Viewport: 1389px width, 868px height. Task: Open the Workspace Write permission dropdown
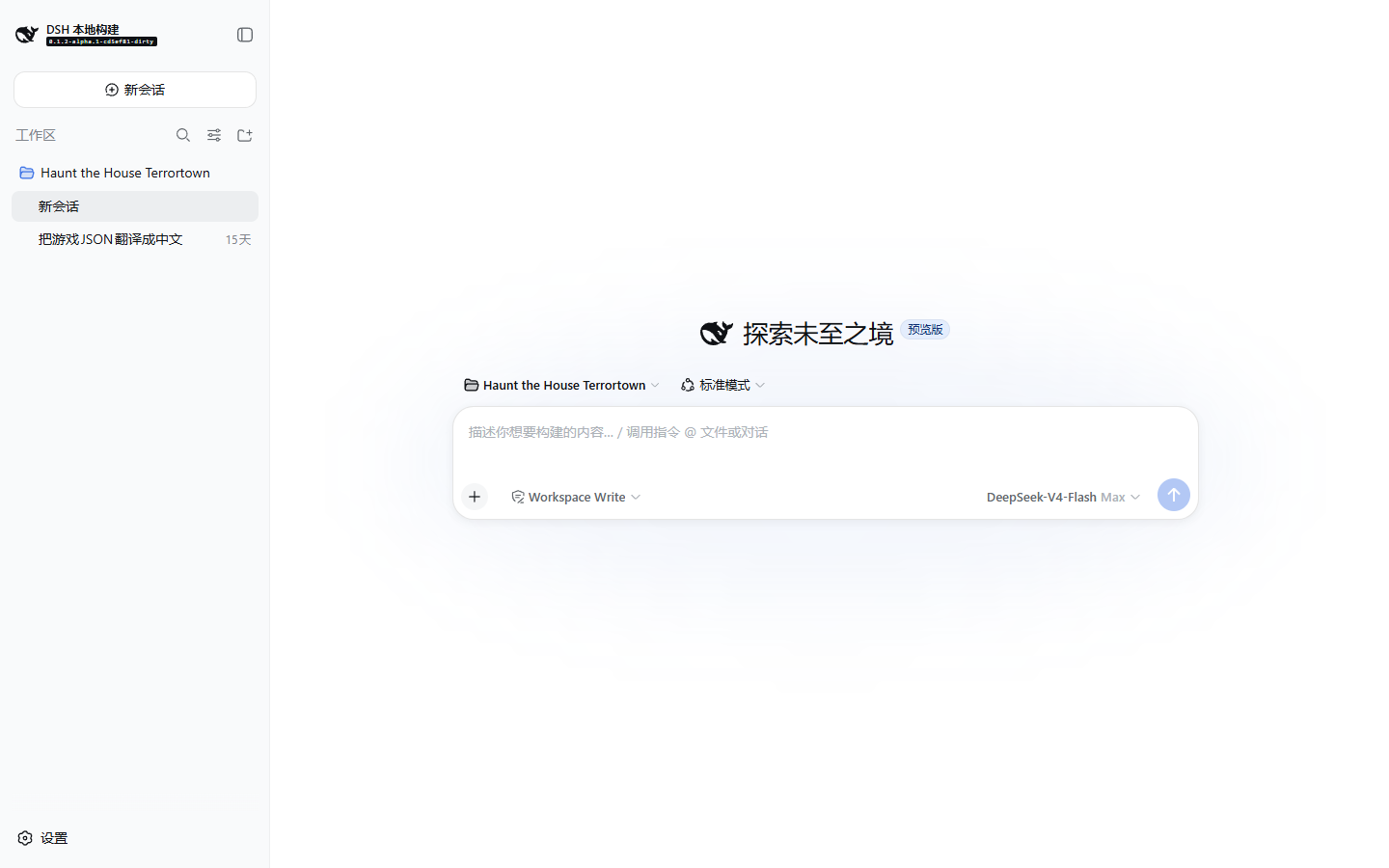pos(576,497)
